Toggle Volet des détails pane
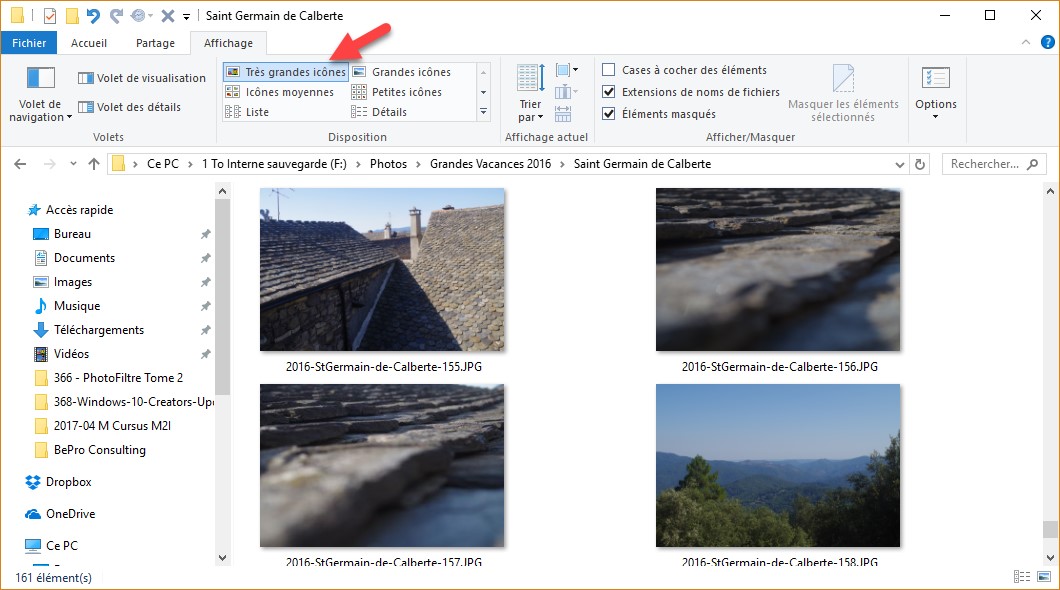 (x=130, y=107)
